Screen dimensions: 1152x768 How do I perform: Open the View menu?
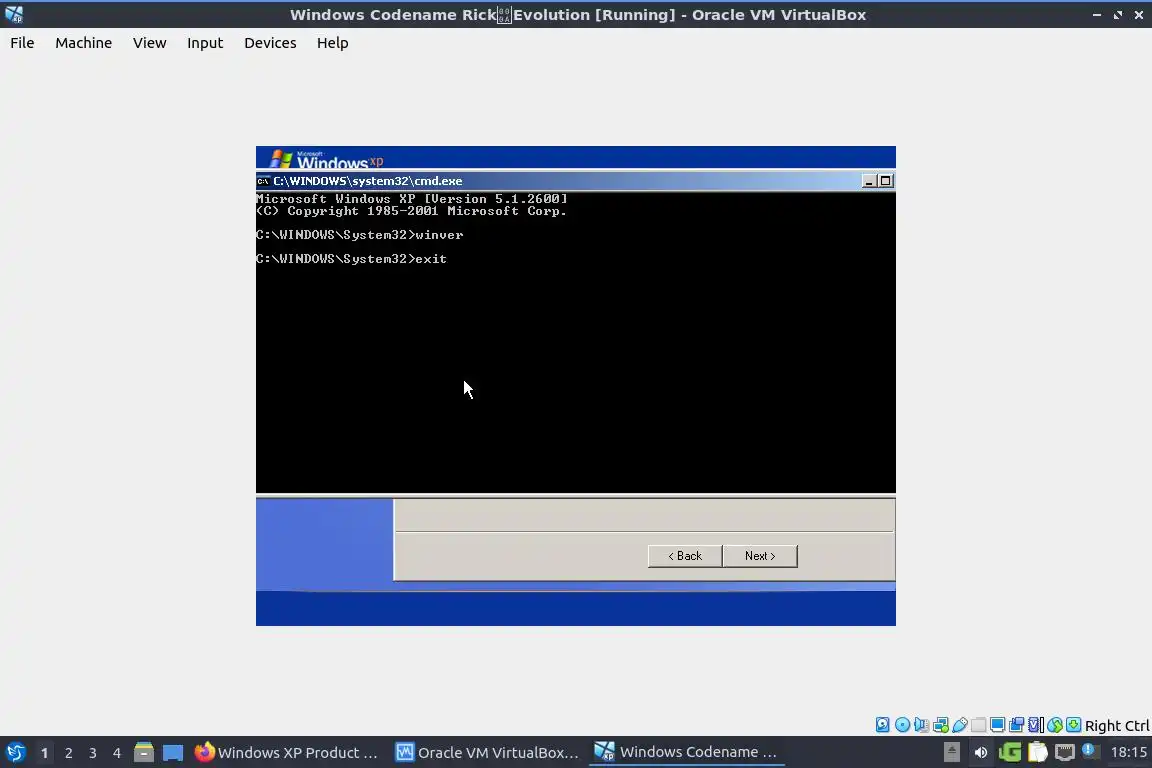coord(149,43)
